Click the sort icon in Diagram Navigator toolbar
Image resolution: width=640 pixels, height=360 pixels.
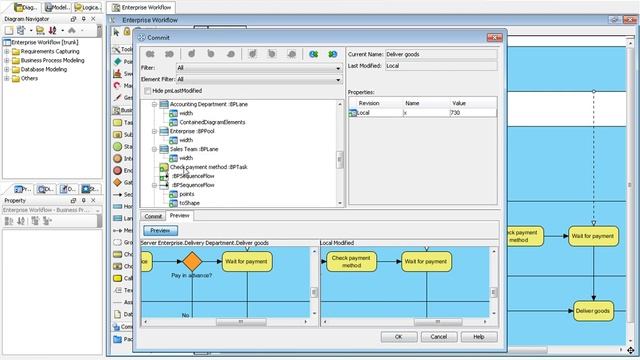(x=53, y=30)
